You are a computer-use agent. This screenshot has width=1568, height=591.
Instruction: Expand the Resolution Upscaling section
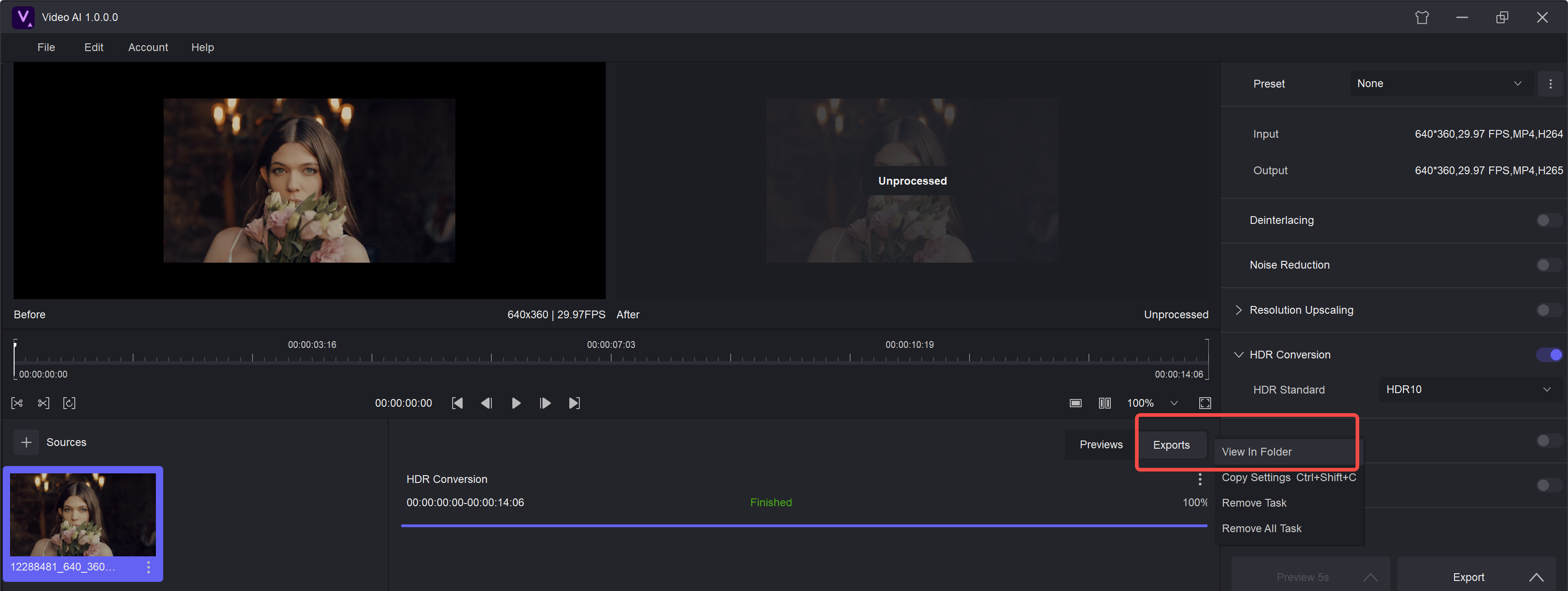tap(1238, 310)
